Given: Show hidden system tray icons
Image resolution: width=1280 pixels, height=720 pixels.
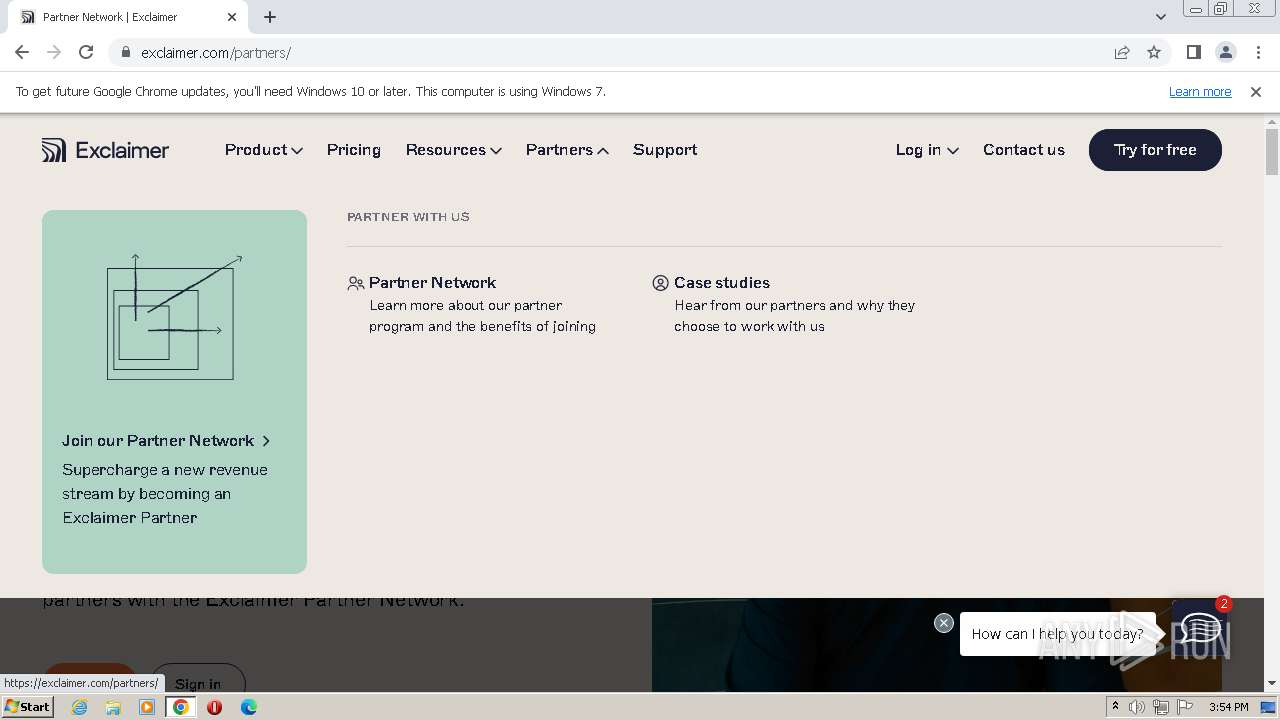Looking at the screenshot, I should tap(1115, 707).
